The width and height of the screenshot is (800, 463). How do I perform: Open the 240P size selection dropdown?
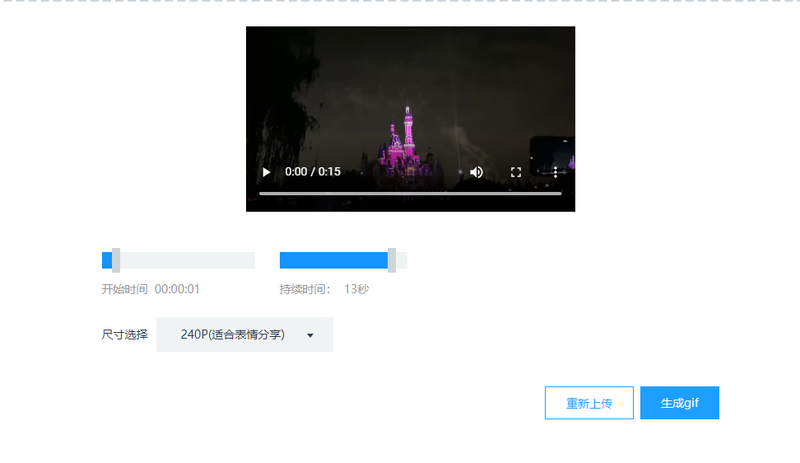(x=244, y=334)
